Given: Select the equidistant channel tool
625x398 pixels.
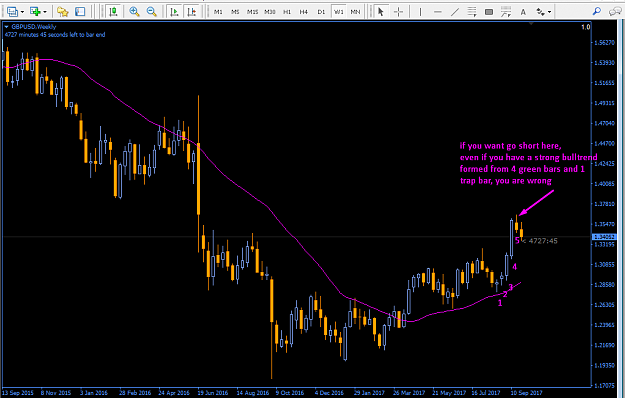Looking at the screenshot, I should point(472,12).
